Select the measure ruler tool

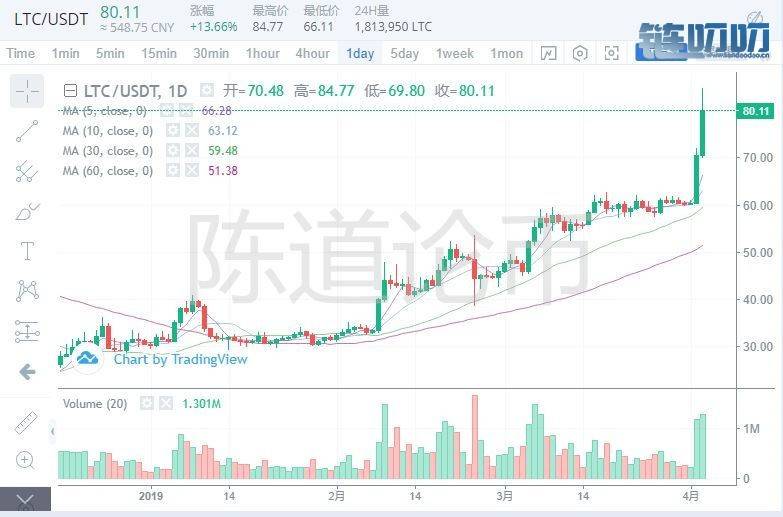tap(26, 422)
